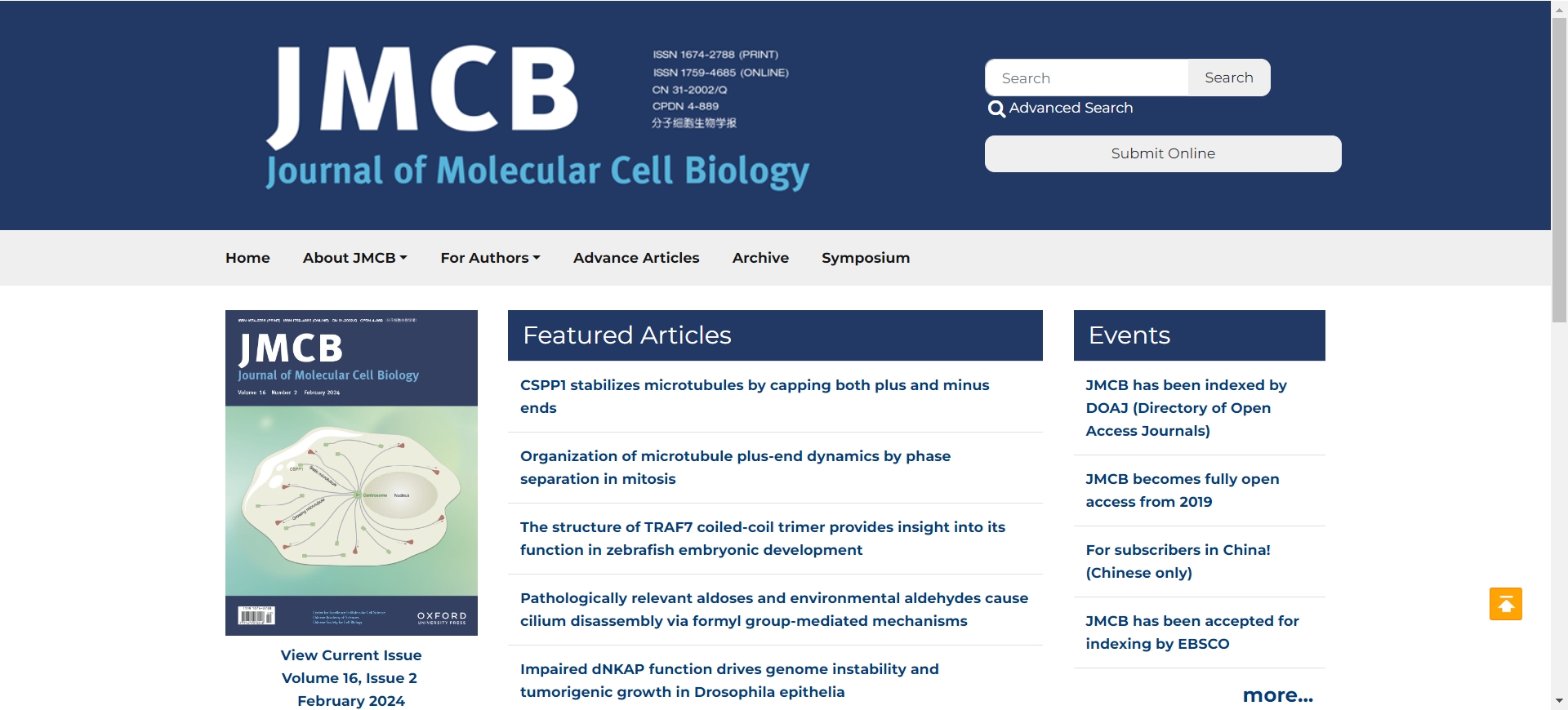The image size is (1568, 710).
Task: Open the Symposium menu item
Action: click(x=866, y=258)
